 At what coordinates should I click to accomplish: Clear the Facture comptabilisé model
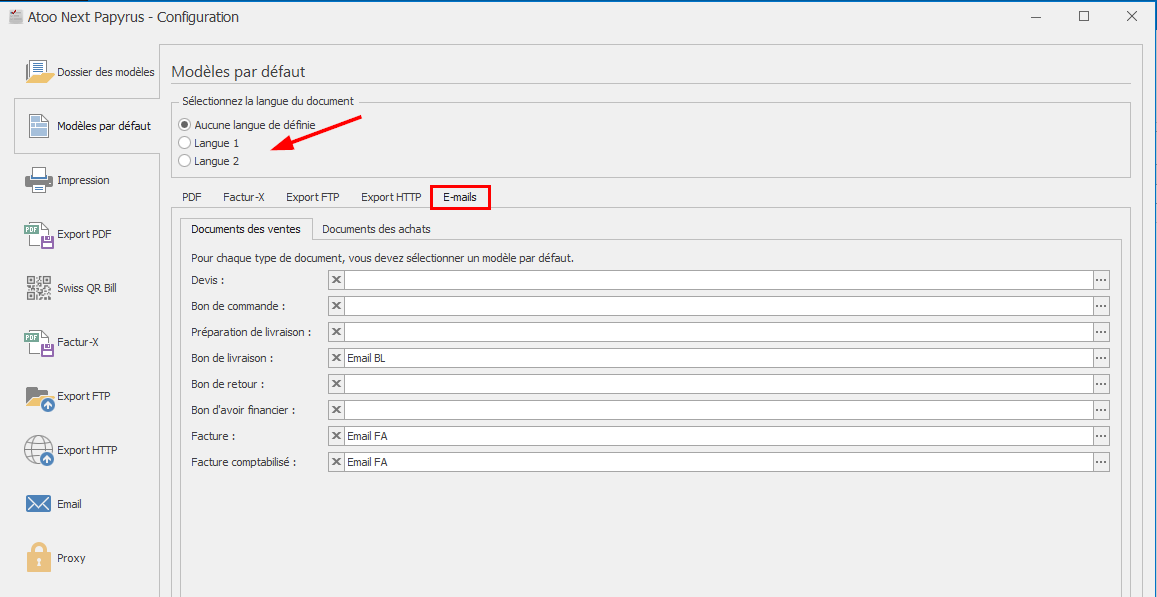pyautogui.click(x=337, y=462)
